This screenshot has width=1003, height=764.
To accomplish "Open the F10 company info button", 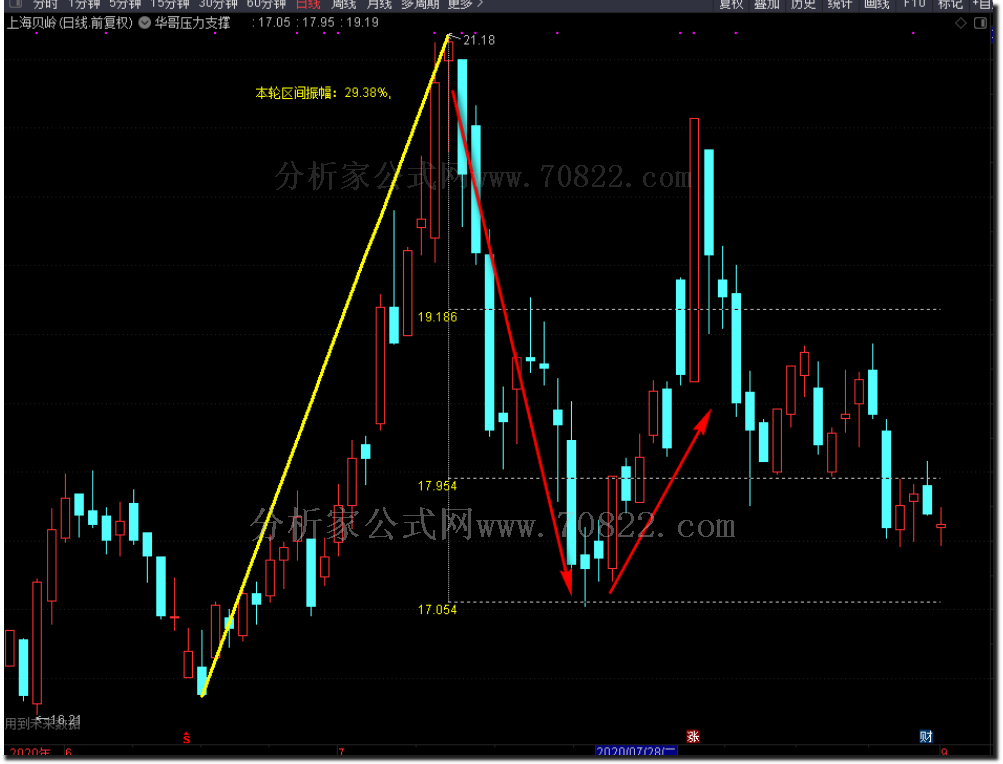I will pyautogui.click(x=914, y=4).
